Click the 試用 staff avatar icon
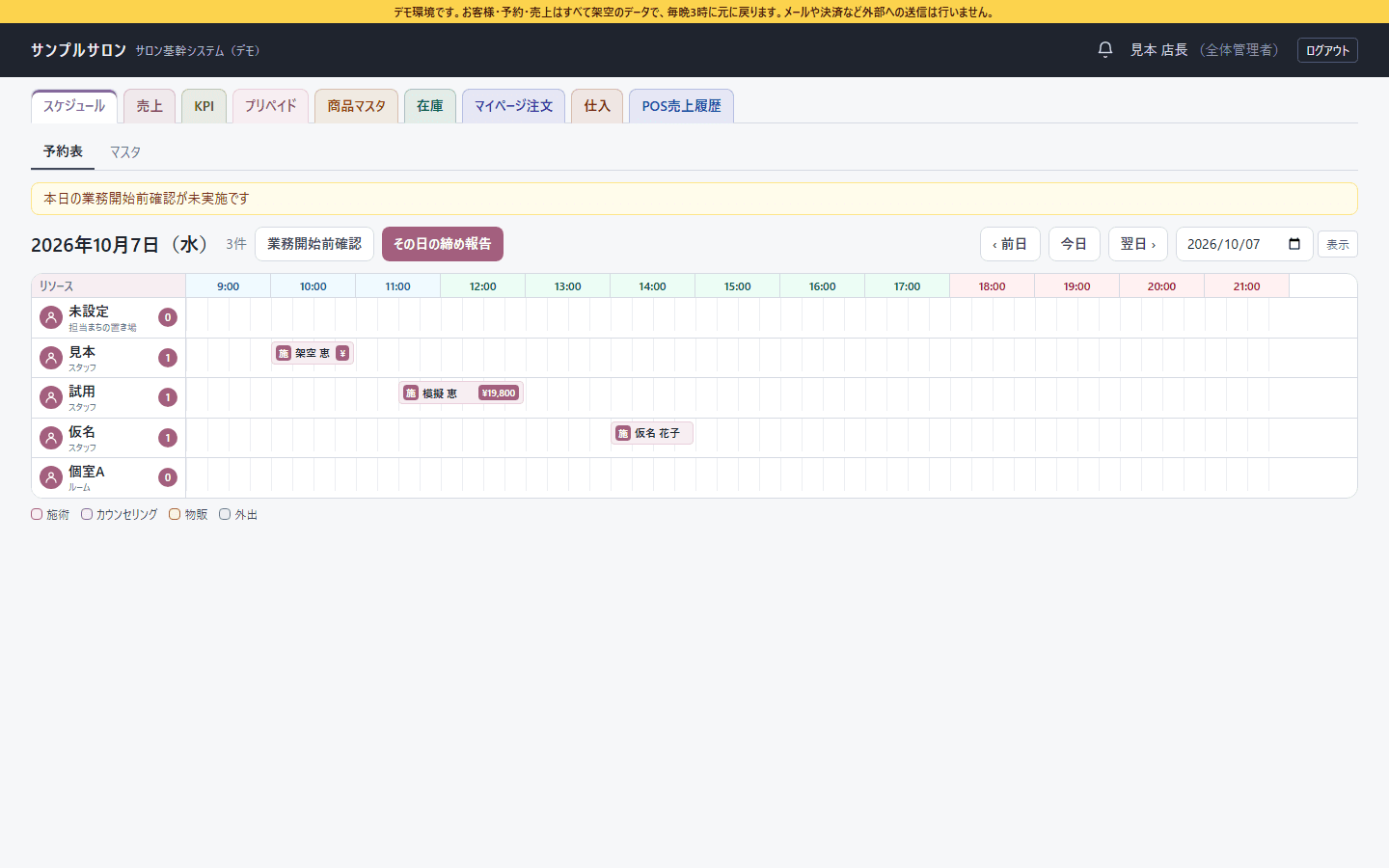This screenshot has width=1389, height=868. coord(51,397)
